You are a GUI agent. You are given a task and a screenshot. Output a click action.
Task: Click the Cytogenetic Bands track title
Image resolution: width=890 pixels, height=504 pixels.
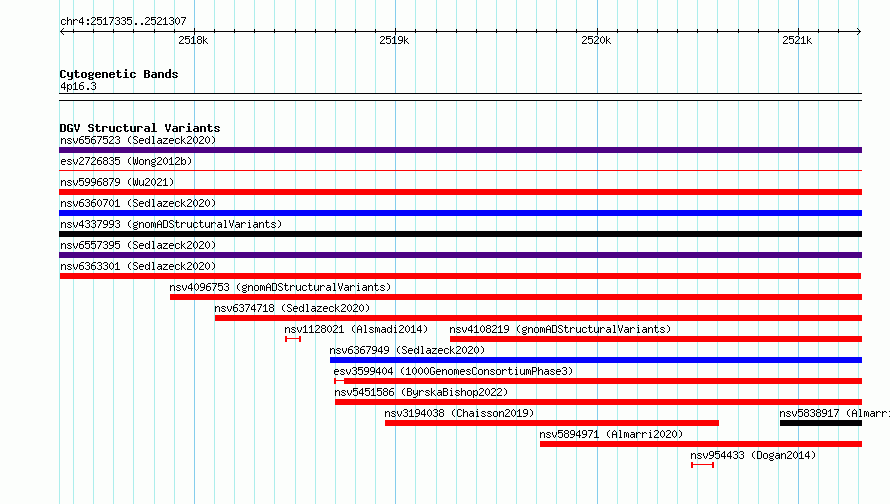tap(119, 74)
